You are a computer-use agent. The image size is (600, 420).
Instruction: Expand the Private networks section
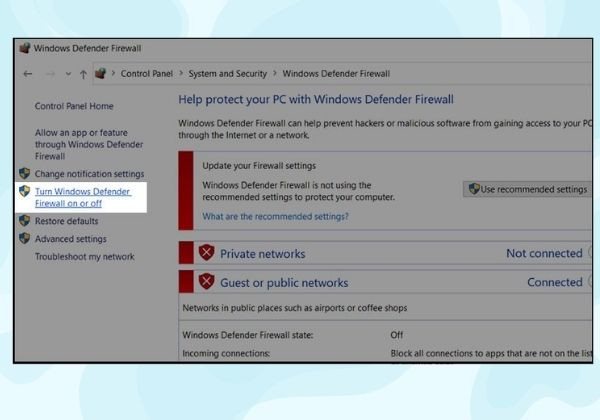(x=590, y=253)
